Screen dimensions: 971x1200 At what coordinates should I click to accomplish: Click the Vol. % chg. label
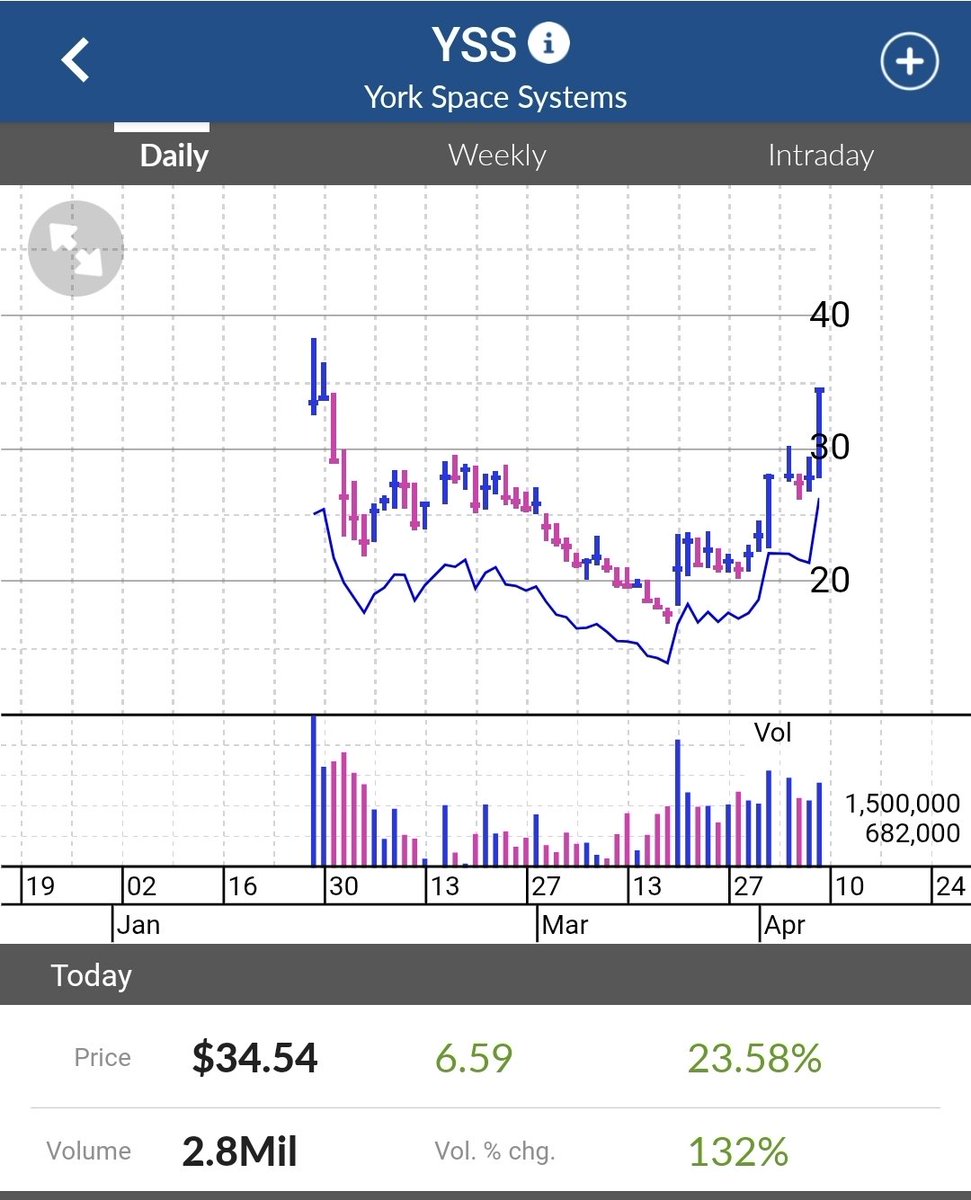pyautogui.click(x=494, y=1152)
